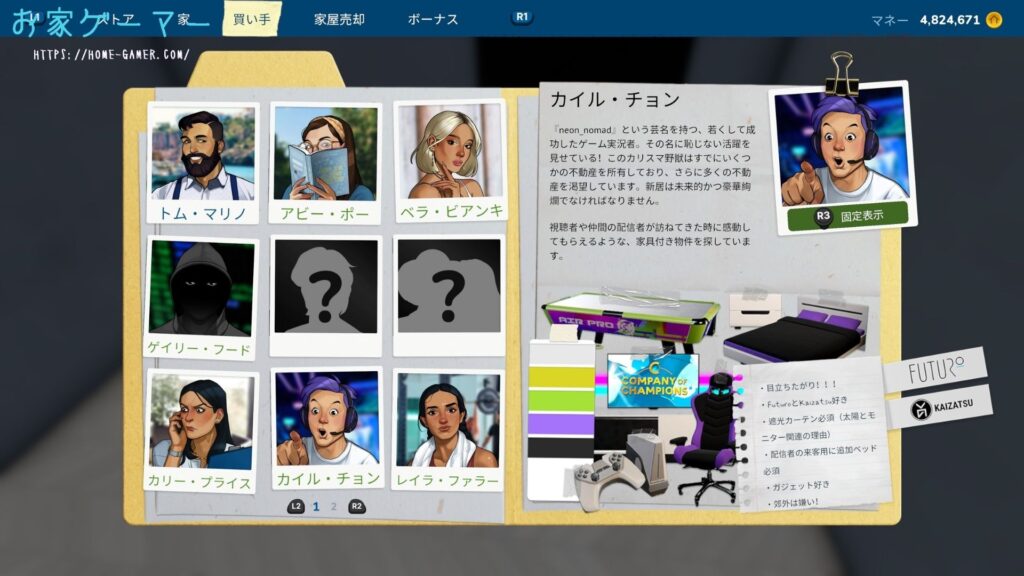Click the neon_nomad biography paragraph
Image resolution: width=1024 pixels, height=576 pixels.
pyautogui.click(x=652, y=165)
